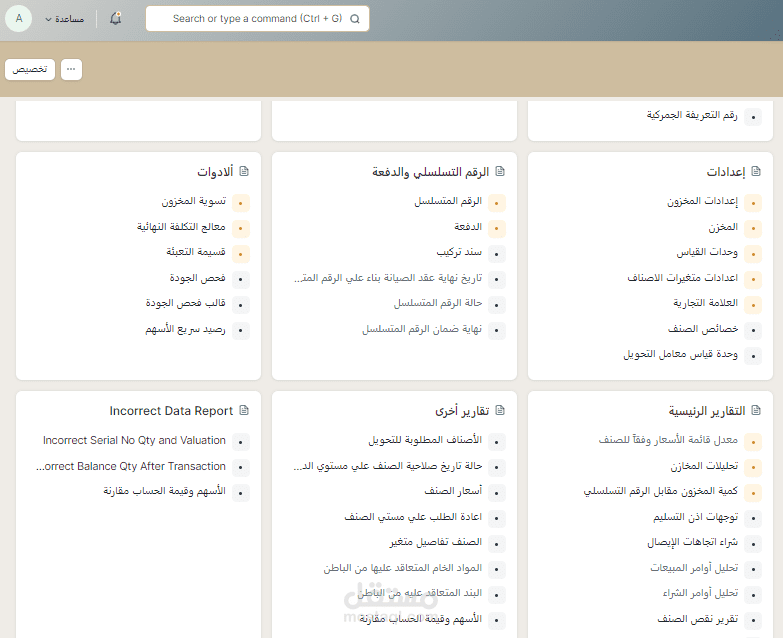The height and width of the screenshot is (638, 783).
Task: Open تحليل أوامر الشراء report
Action: click(x=700, y=593)
